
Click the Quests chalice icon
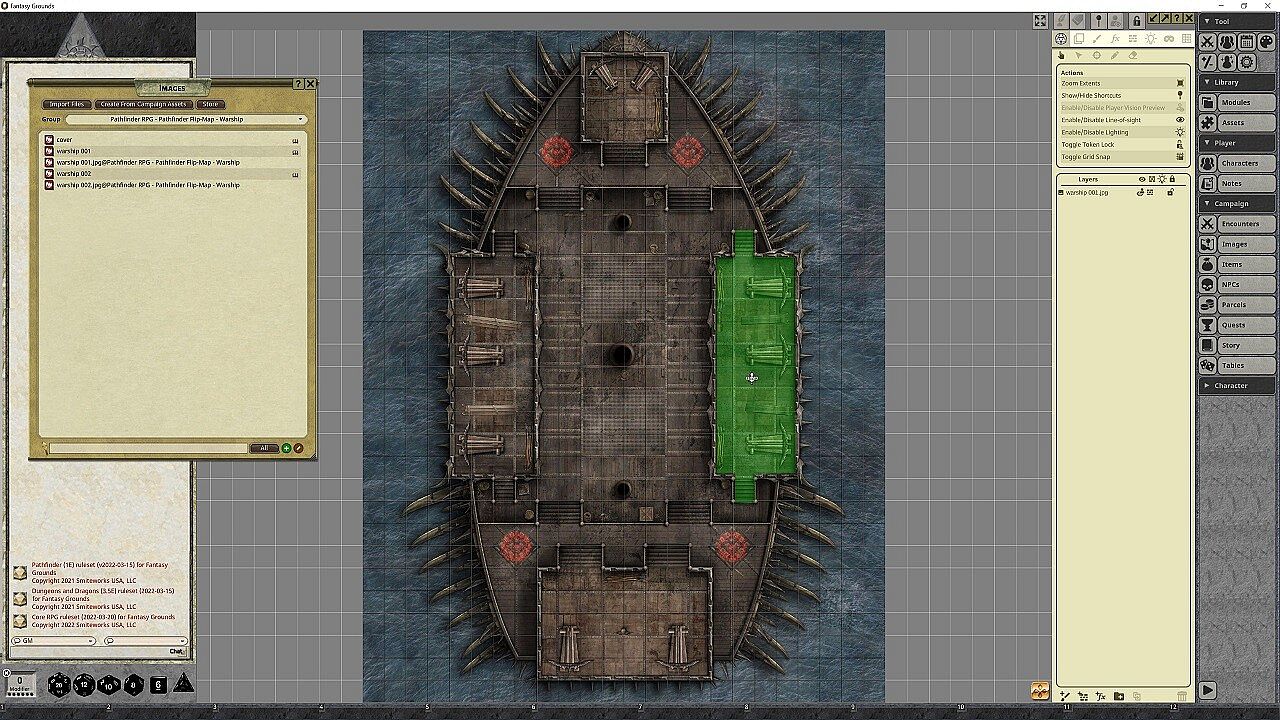click(1208, 325)
